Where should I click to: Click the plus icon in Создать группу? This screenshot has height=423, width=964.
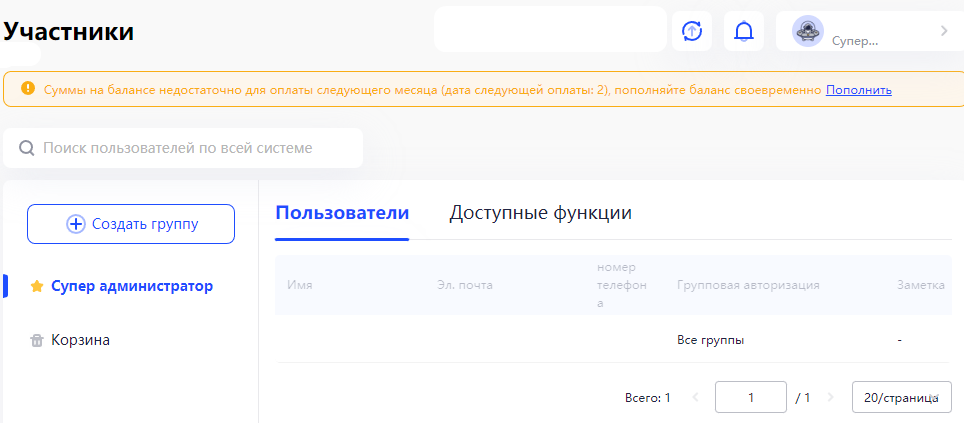point(76,224)
